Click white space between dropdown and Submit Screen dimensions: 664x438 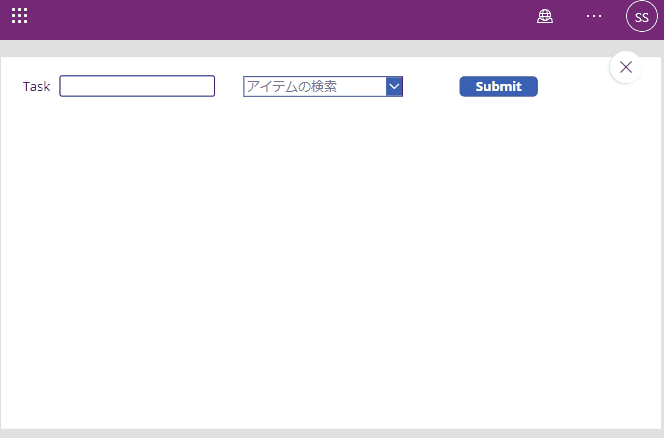430,87
